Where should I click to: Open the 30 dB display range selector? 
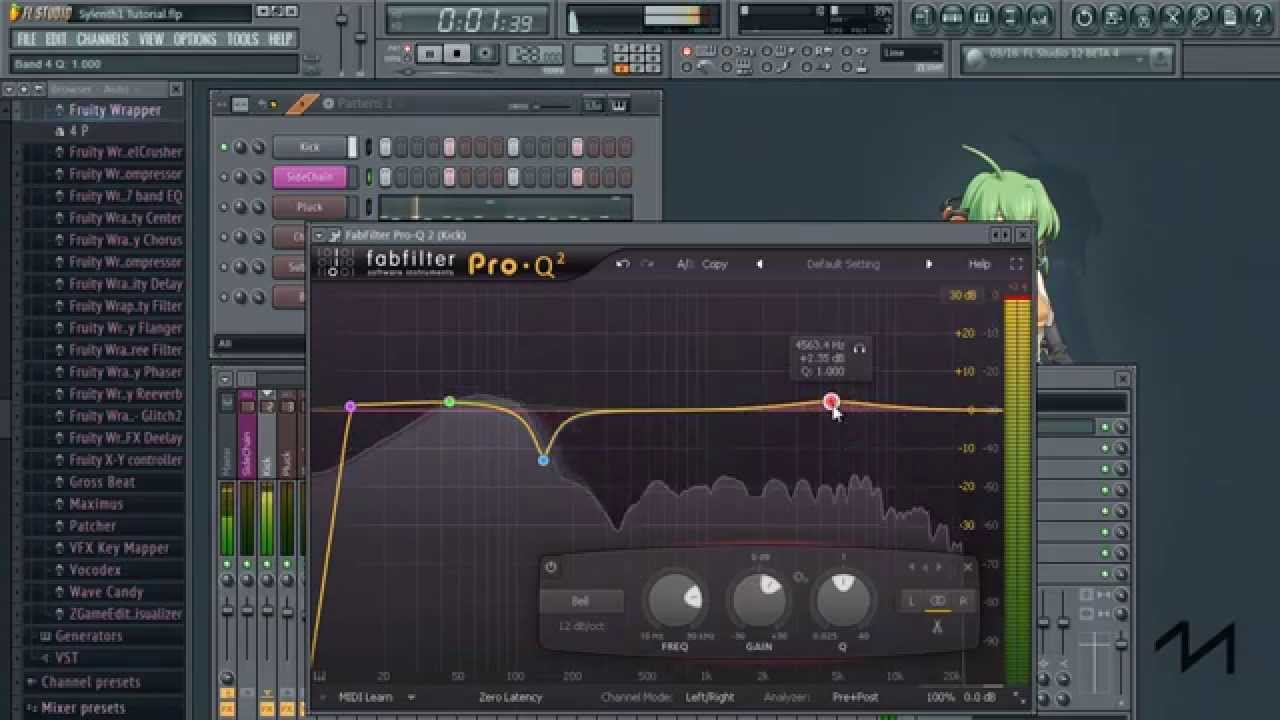[962, 295]
